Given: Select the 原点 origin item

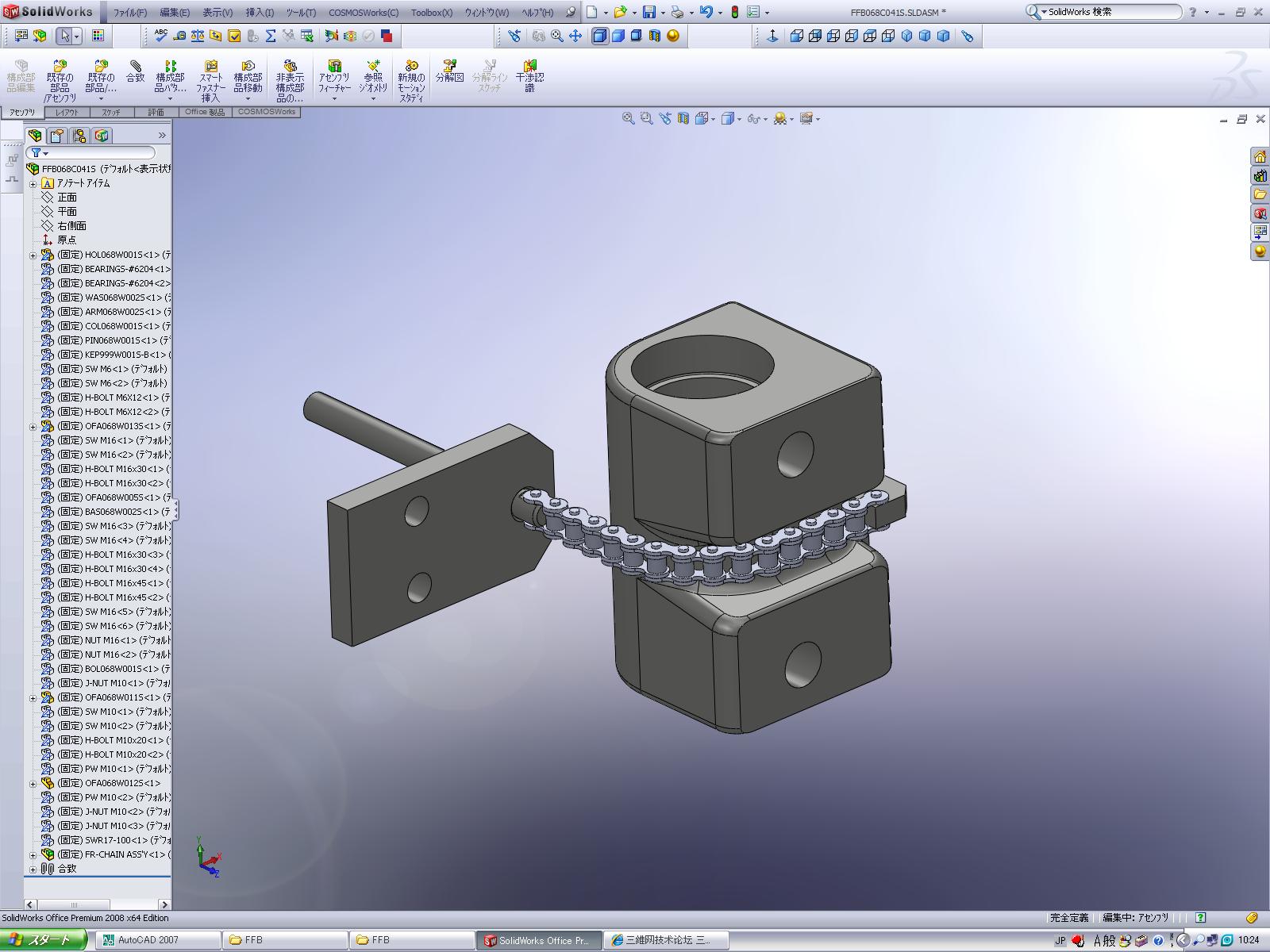Looking at the screenshot, I should 67,240.
